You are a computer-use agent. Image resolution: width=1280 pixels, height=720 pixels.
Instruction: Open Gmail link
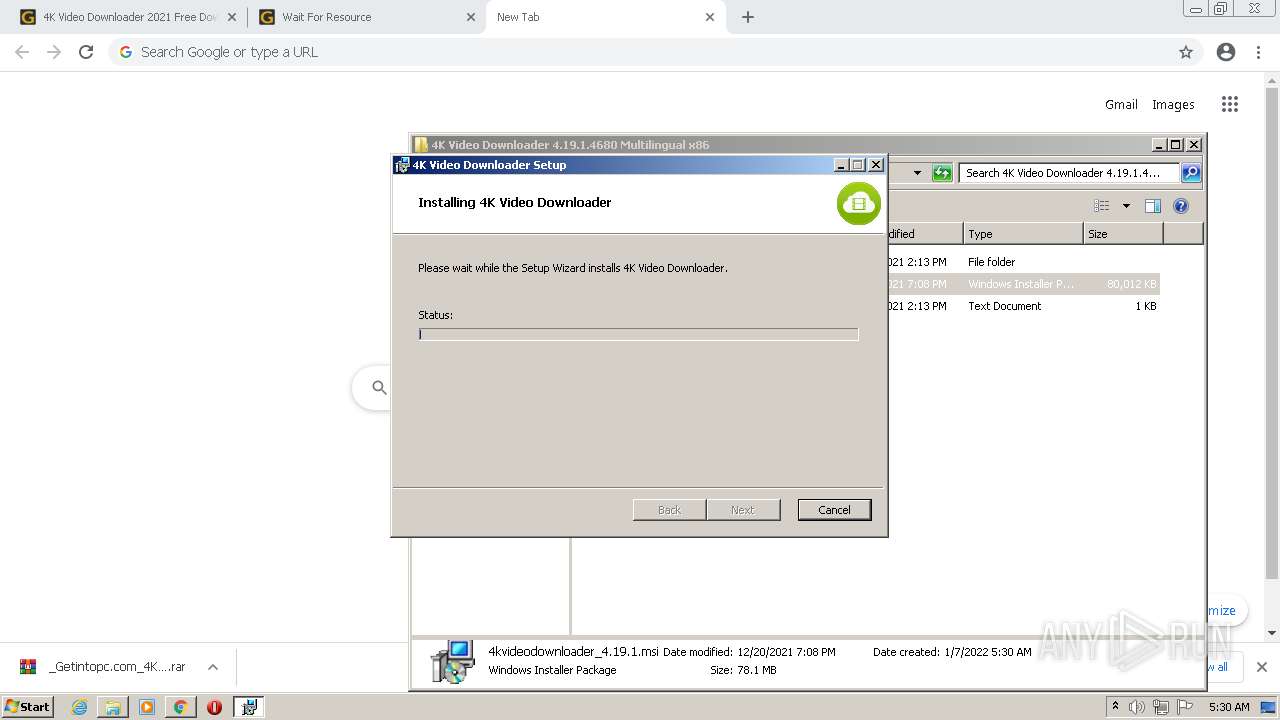(1121, 104)
